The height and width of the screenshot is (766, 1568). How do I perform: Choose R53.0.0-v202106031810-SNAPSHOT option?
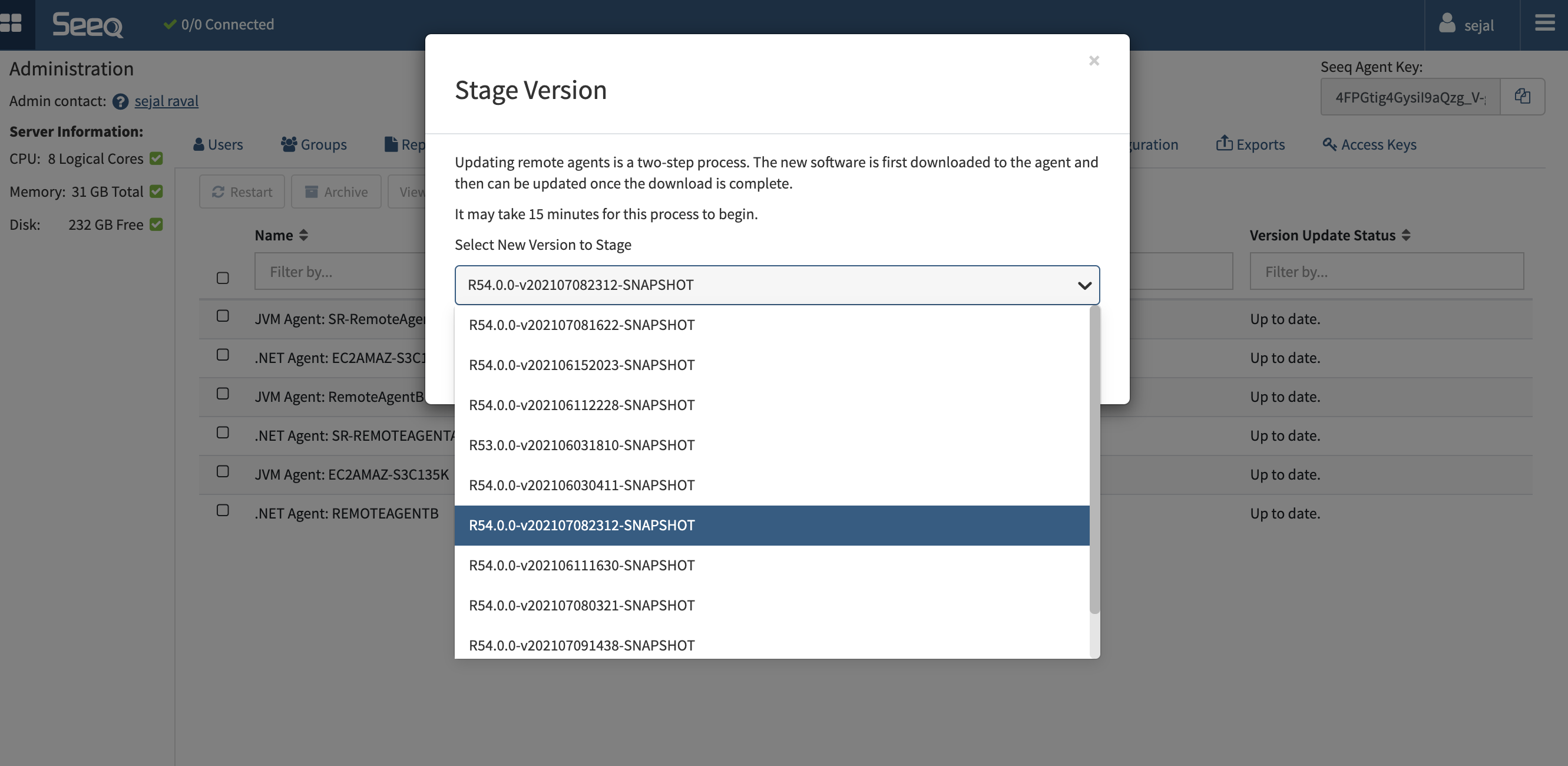pyautogui.click(x=581, y=444)
